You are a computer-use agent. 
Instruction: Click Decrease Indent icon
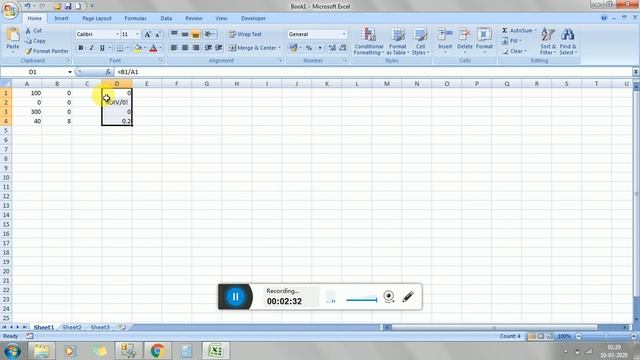tap(208, 48)
